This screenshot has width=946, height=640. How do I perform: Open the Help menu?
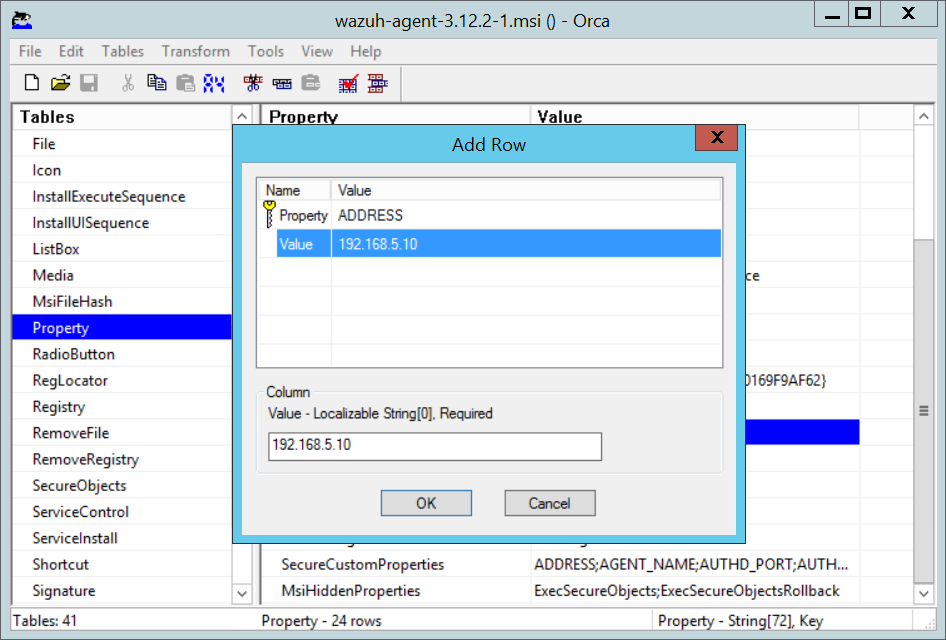pyautogui.click(x=366, y=51)
